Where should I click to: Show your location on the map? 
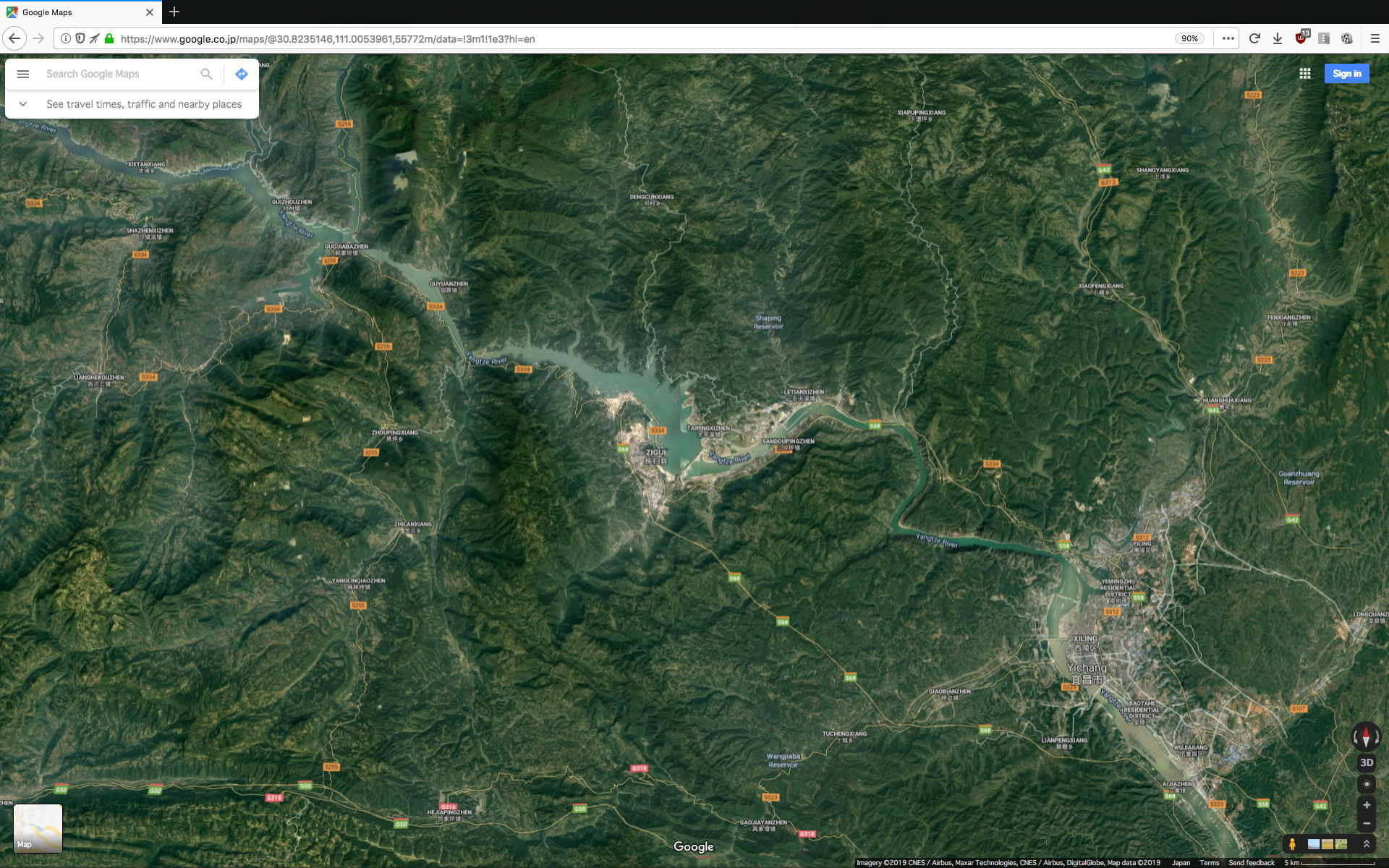[1366, 784]
